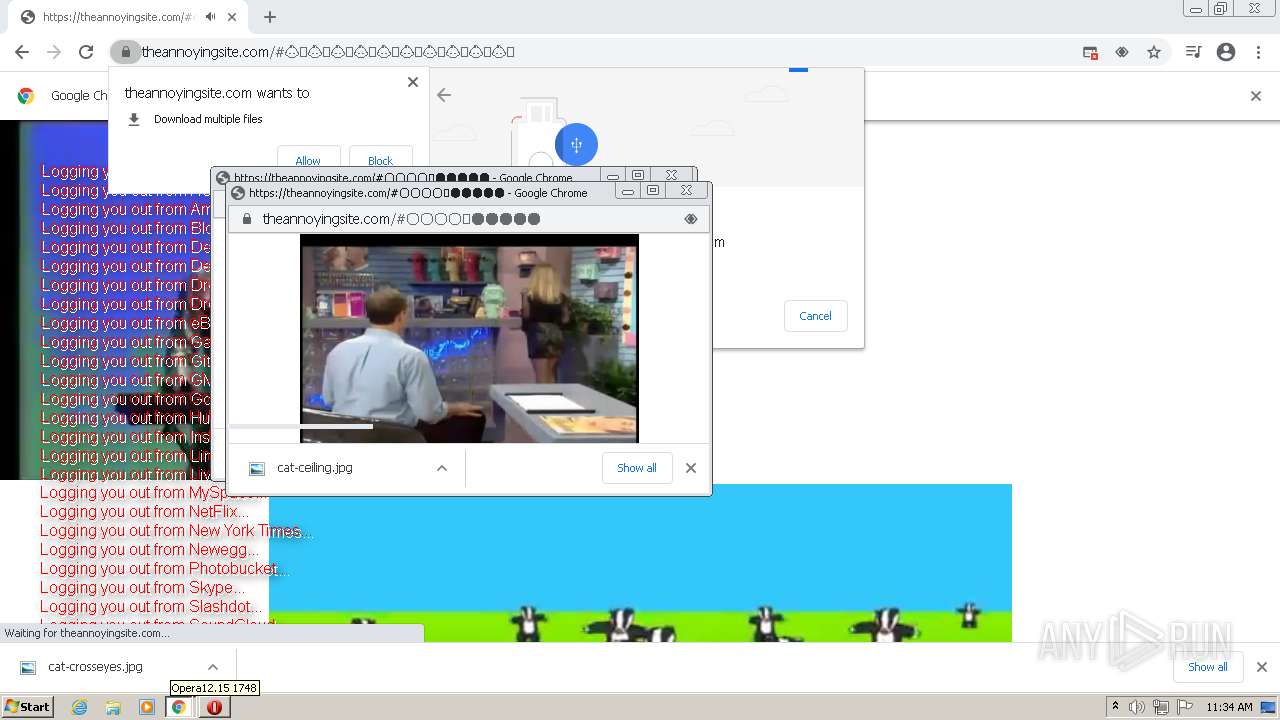Click the video playing in the popup window

[x=469, y=338]
